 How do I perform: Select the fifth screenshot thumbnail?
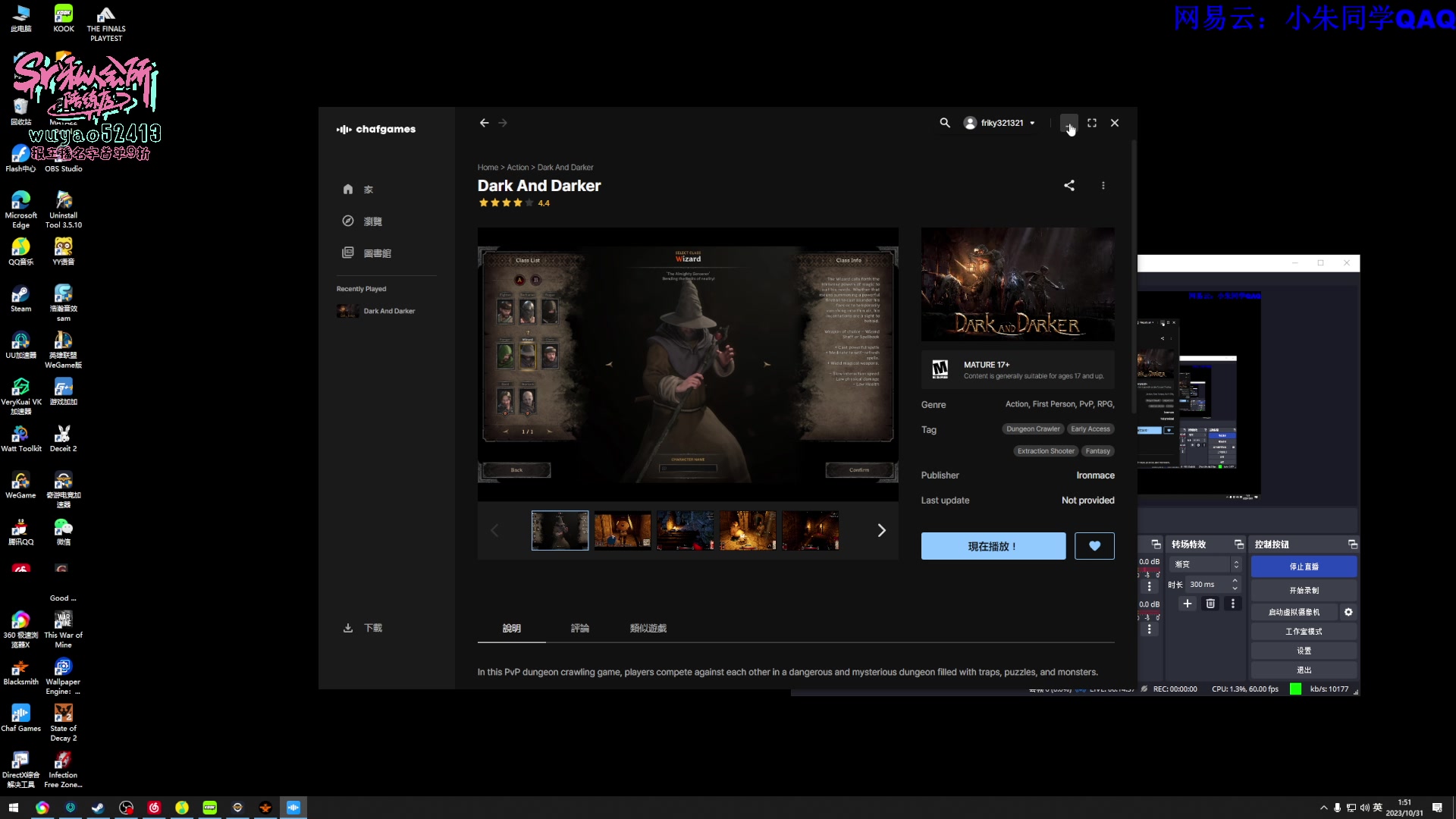pyautogui.click(x=811, y=530)
